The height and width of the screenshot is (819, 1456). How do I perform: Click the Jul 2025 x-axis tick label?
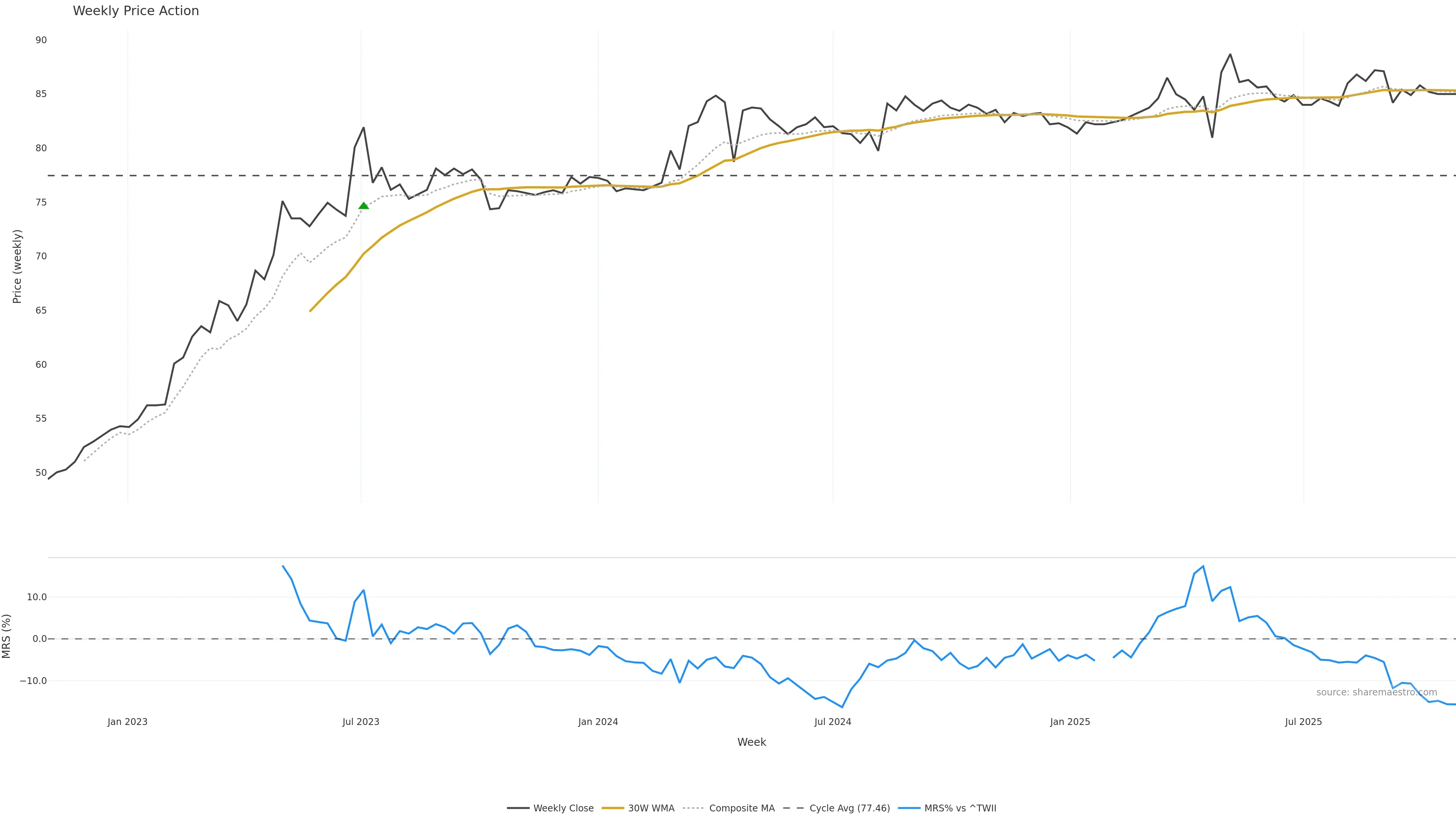pyautogui.click(x=1304, y=722)
